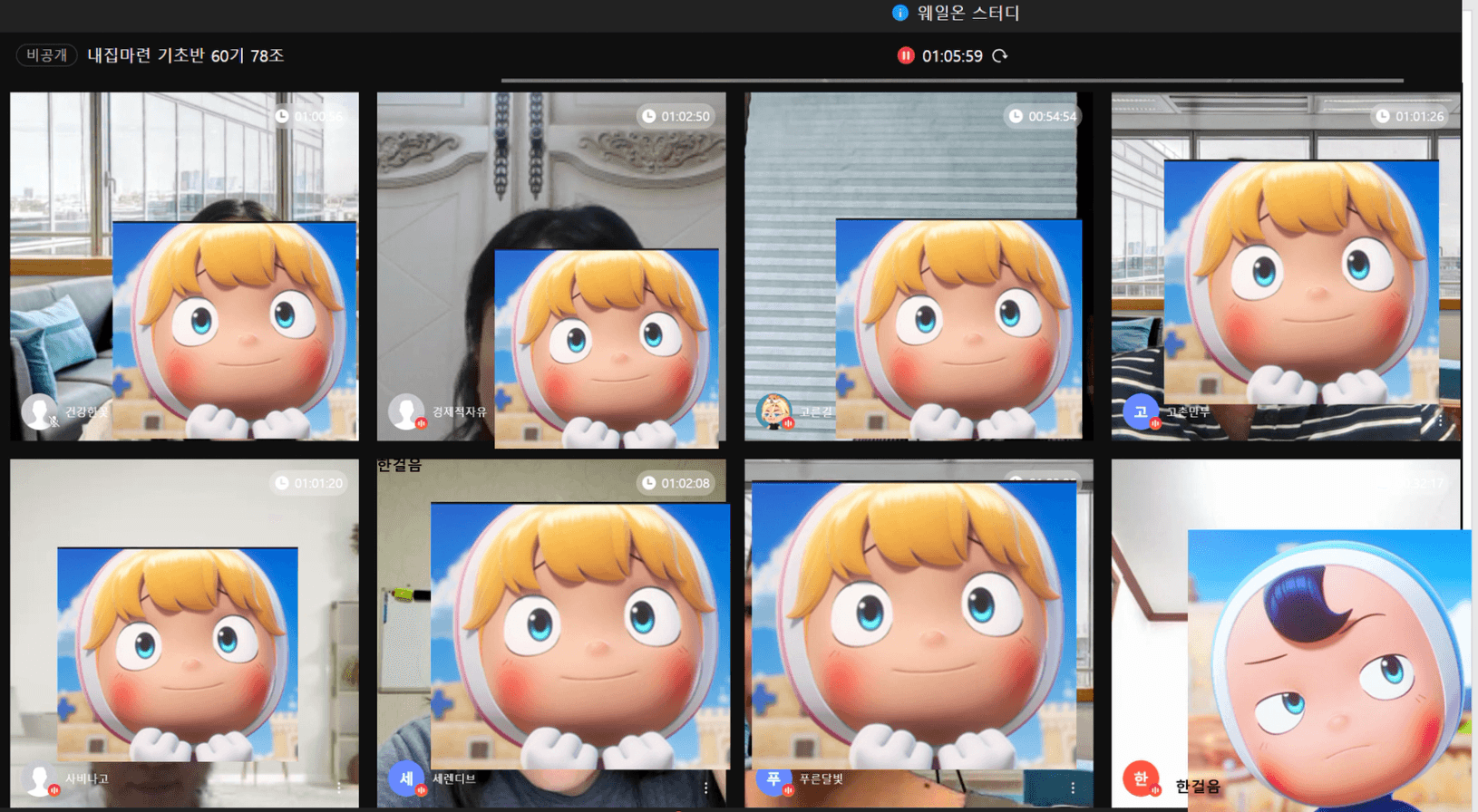This screenshot has width=1478, height=812.
Task: Click the clock icon beside 01:01:20
Action: [282, 483]
